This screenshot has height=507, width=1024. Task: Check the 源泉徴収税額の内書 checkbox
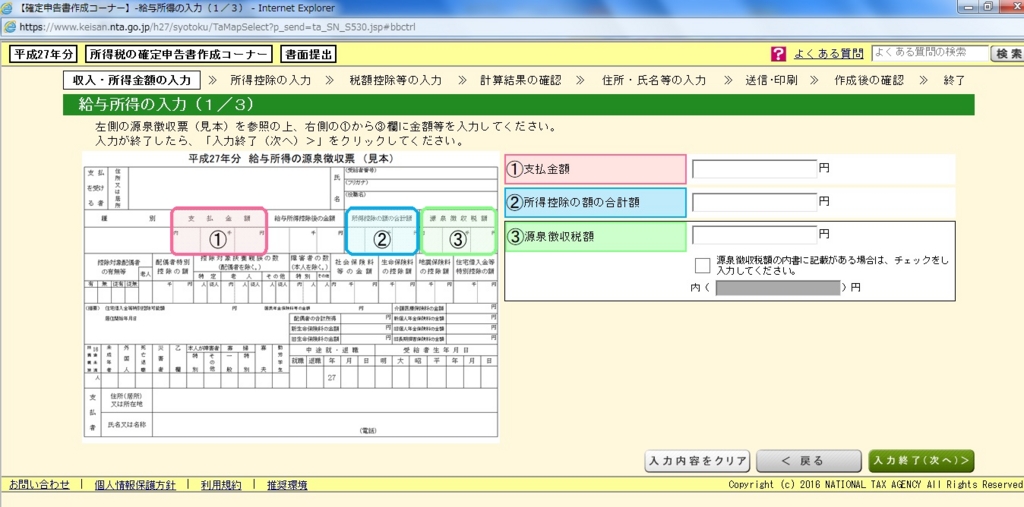(703, 265)
